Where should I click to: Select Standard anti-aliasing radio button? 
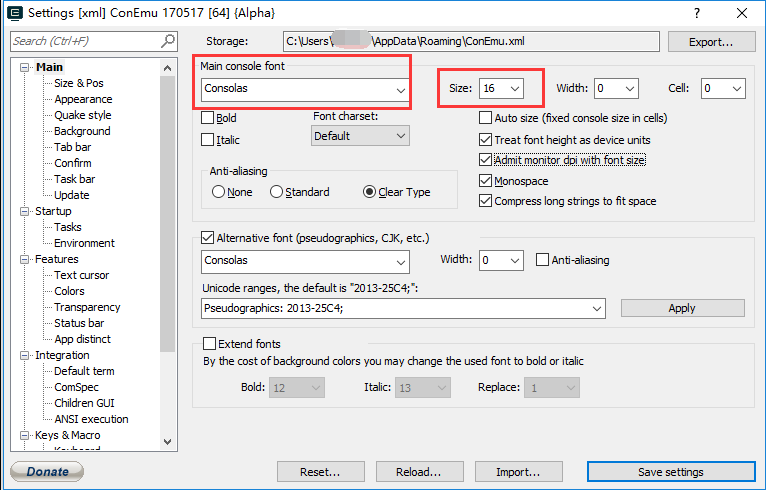(278, 192)
